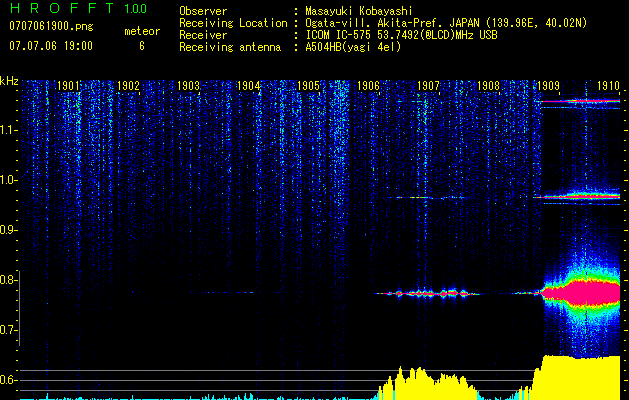The height and width of the screenshot is (400, 629).
Task: Click the 1904 time marker
Action: [x=248, y=86]
